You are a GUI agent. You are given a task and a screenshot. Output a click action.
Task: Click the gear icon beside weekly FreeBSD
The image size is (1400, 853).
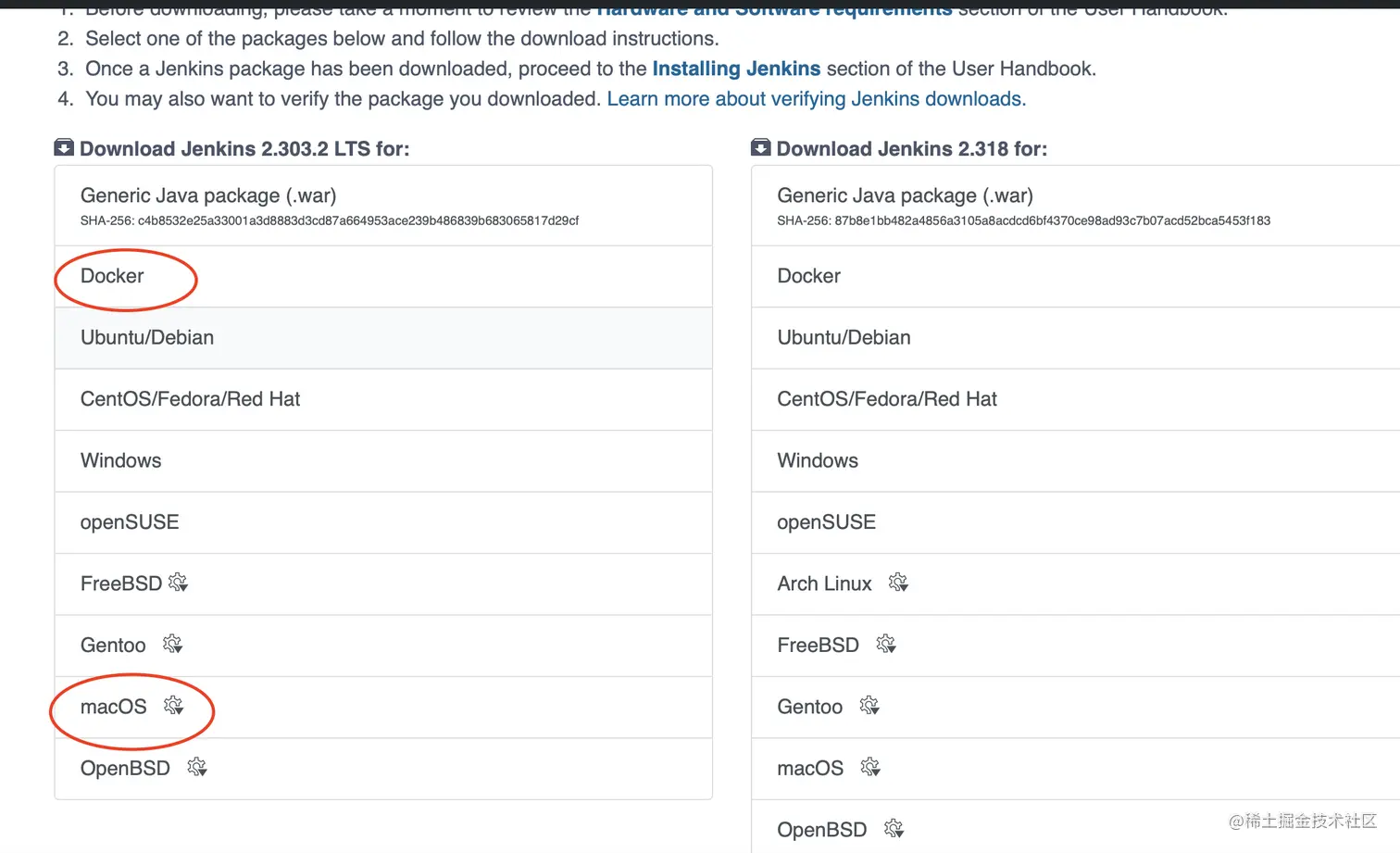(x=886, y=644)
